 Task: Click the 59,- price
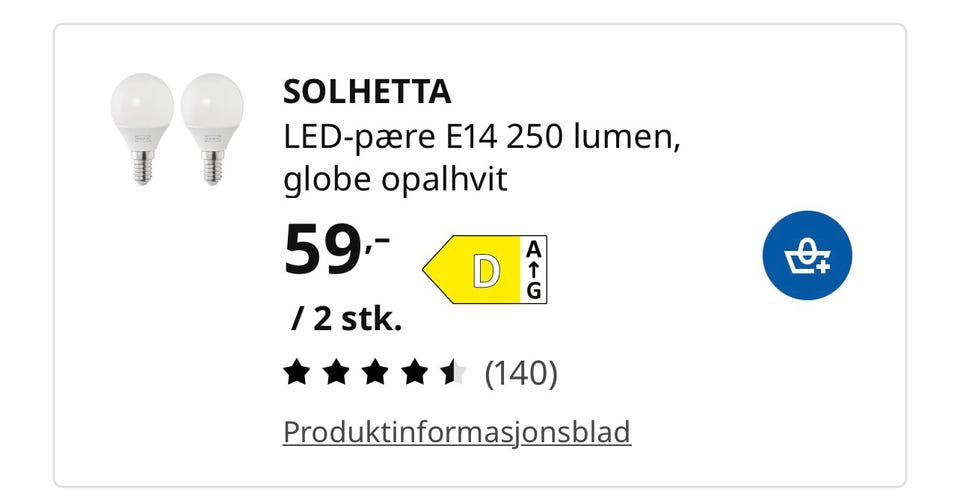pyautogui.click(x=336, y=252)
